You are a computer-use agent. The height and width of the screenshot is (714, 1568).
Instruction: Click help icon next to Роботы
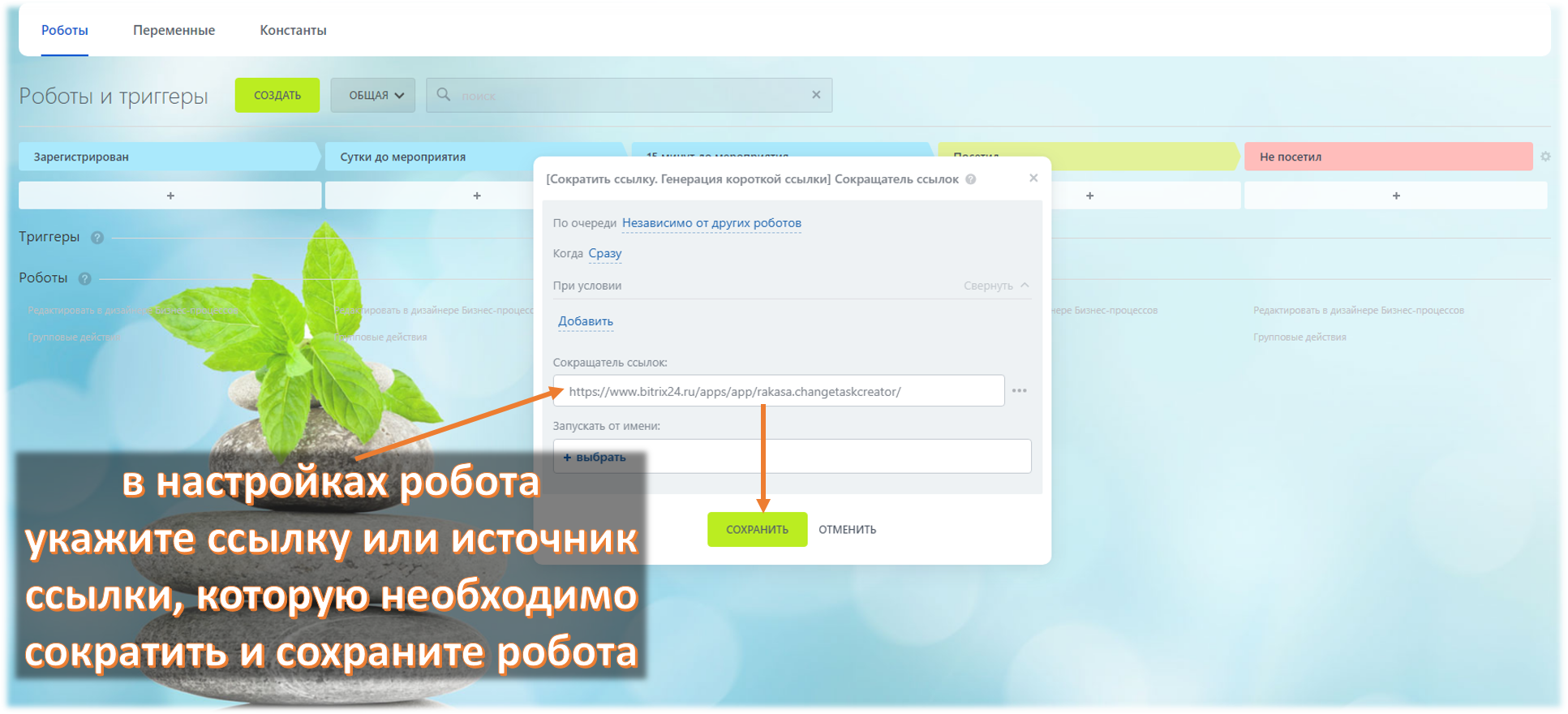tap(84, 278)
